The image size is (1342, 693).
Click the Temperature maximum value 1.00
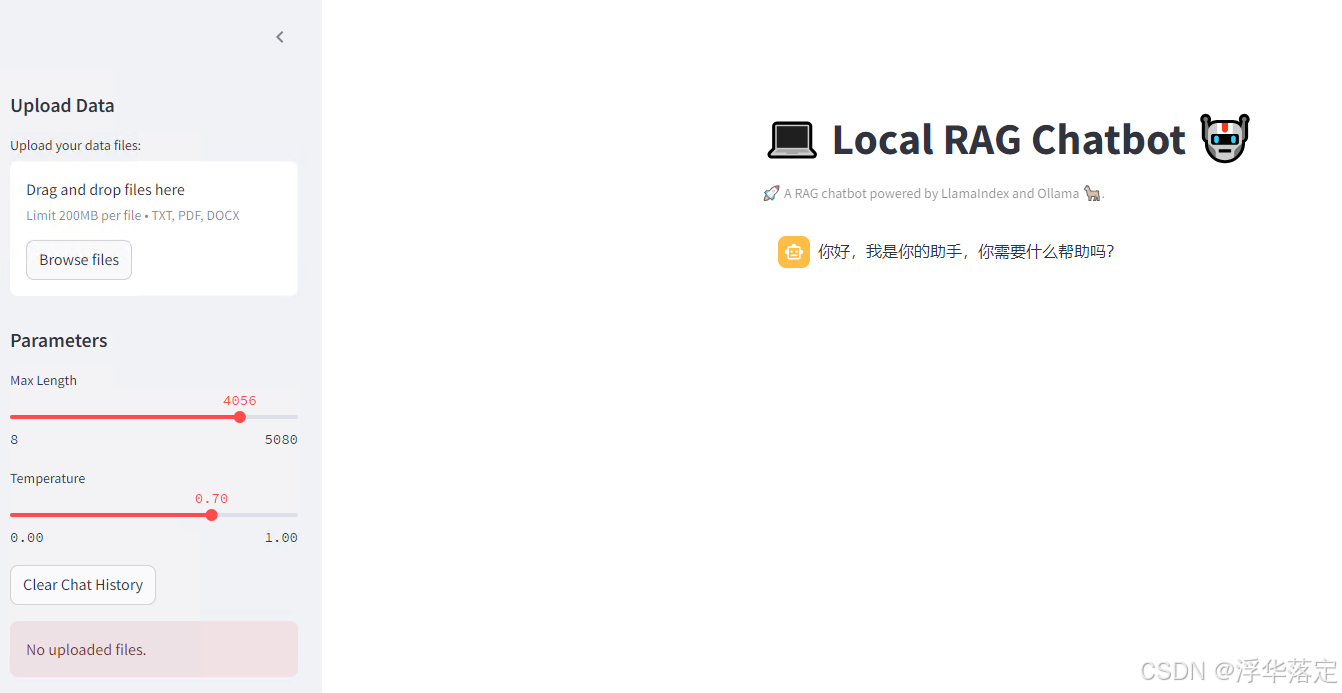pos(281,538)
